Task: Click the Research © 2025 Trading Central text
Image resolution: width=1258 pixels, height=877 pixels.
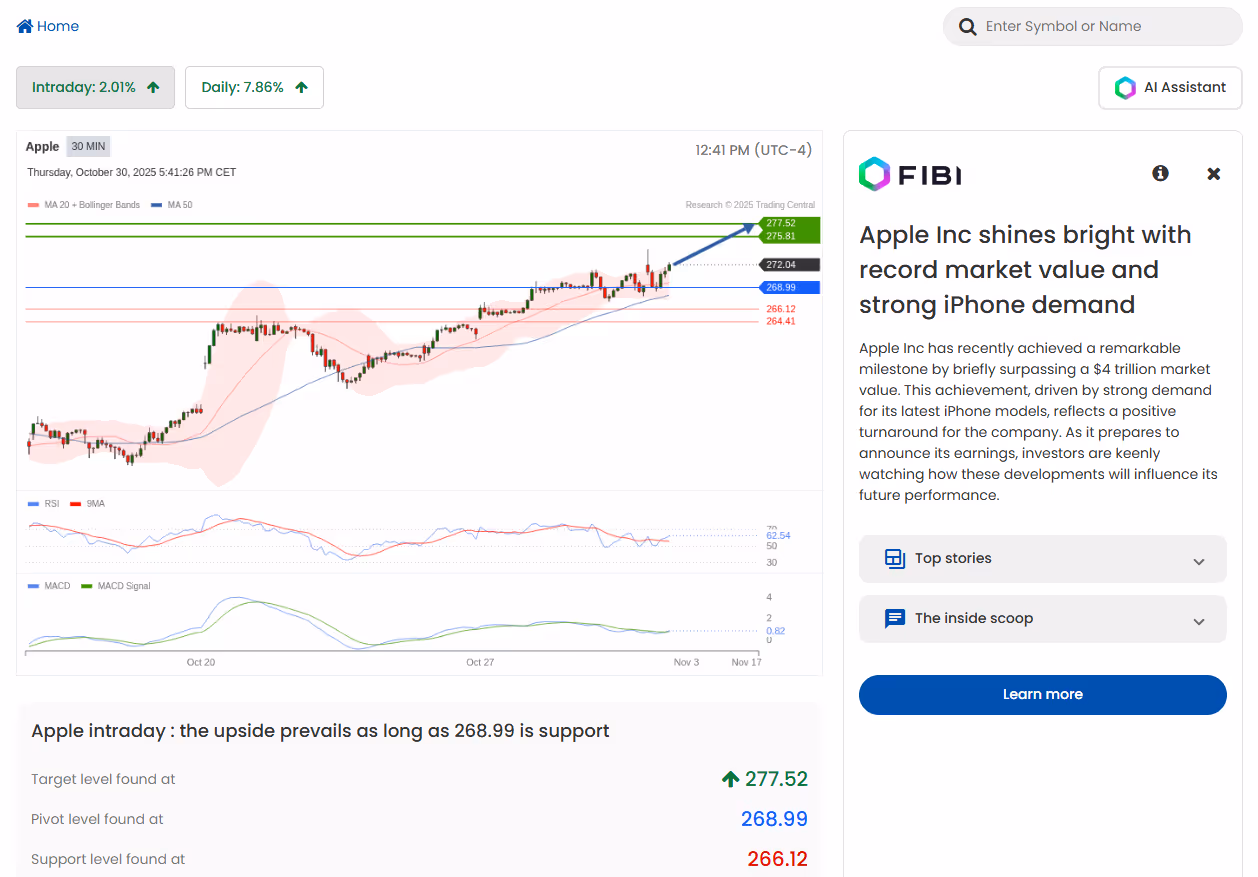Action: (750, 205)
